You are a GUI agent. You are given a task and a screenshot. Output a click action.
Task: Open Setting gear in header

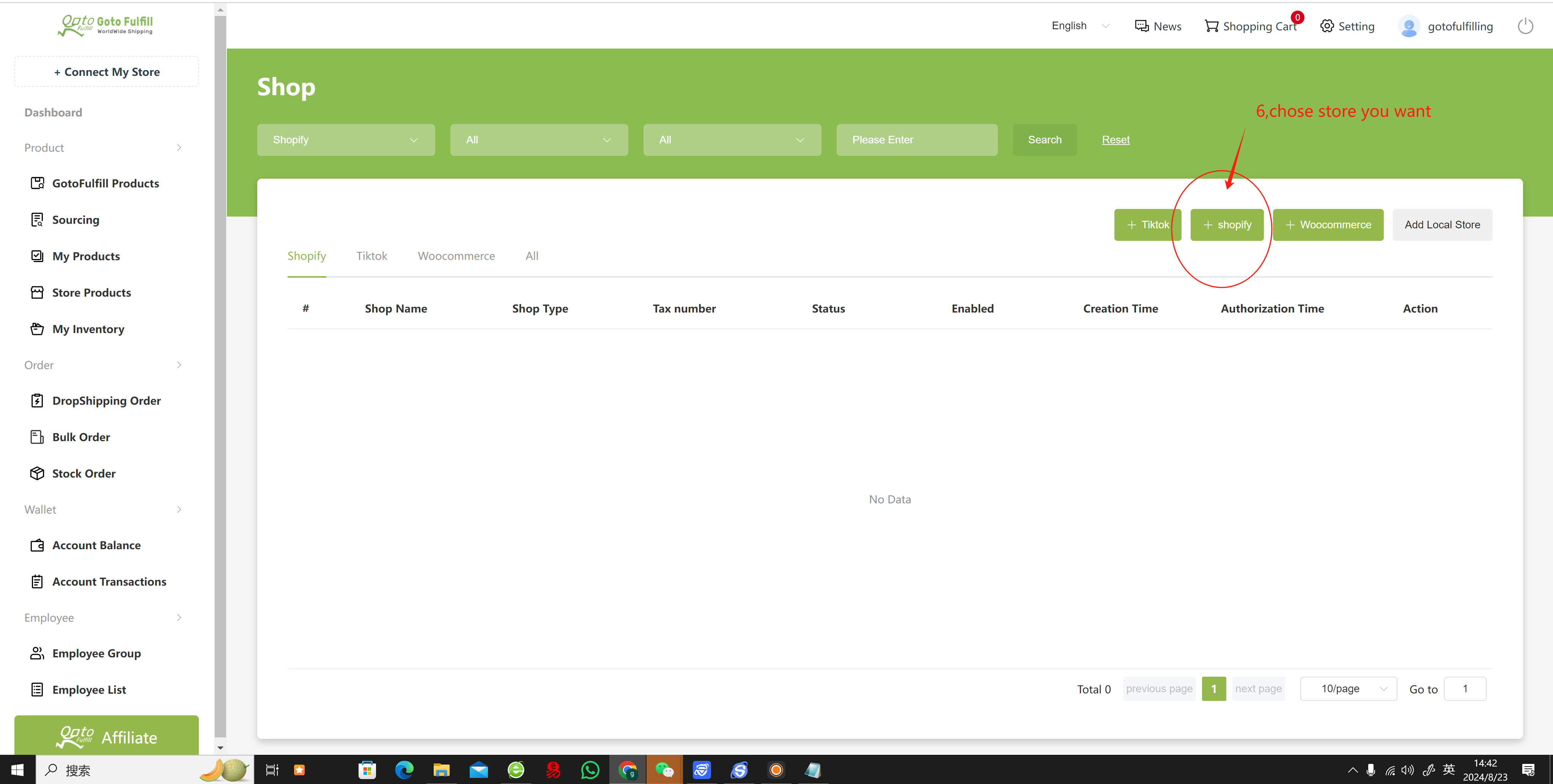click(1347, 26)
